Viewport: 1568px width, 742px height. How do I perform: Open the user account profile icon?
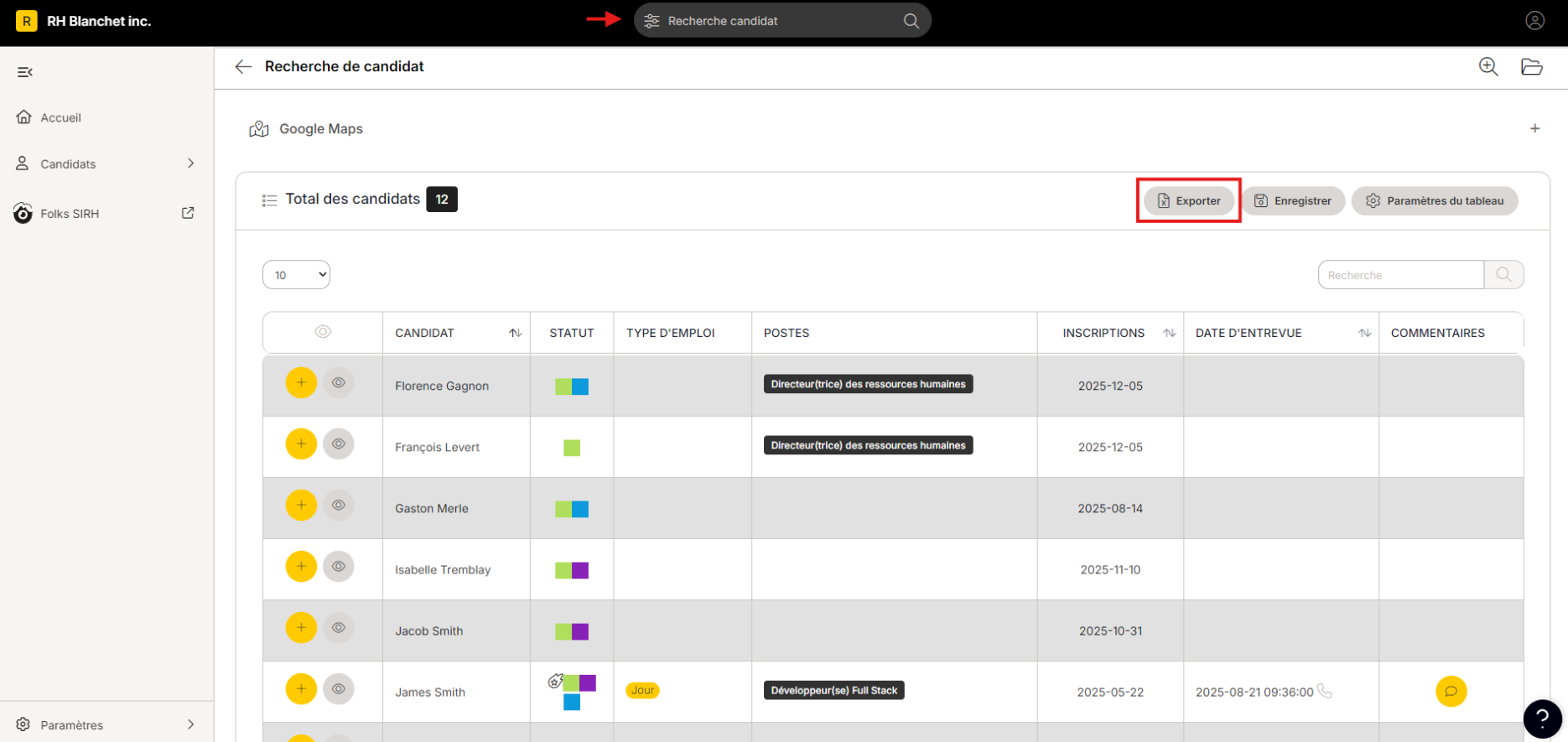tap(1534, 21)
